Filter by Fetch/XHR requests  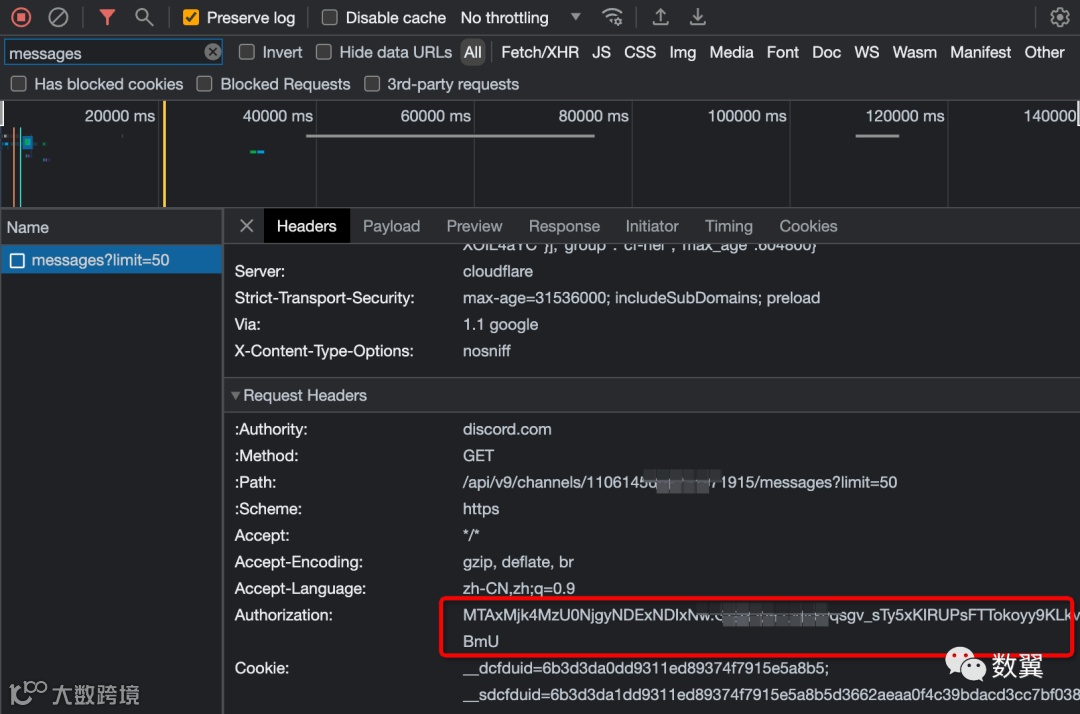coord(539,52)
